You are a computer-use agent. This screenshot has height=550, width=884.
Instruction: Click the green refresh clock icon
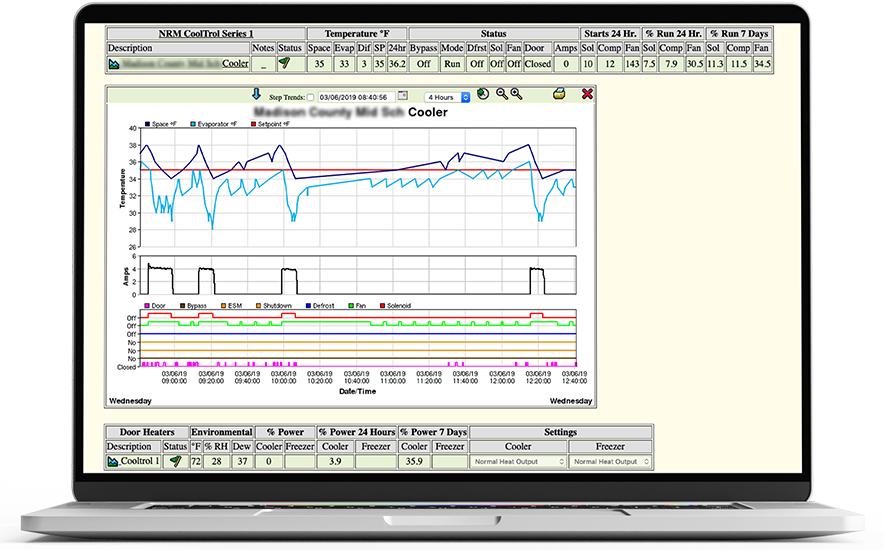point(483,94)
